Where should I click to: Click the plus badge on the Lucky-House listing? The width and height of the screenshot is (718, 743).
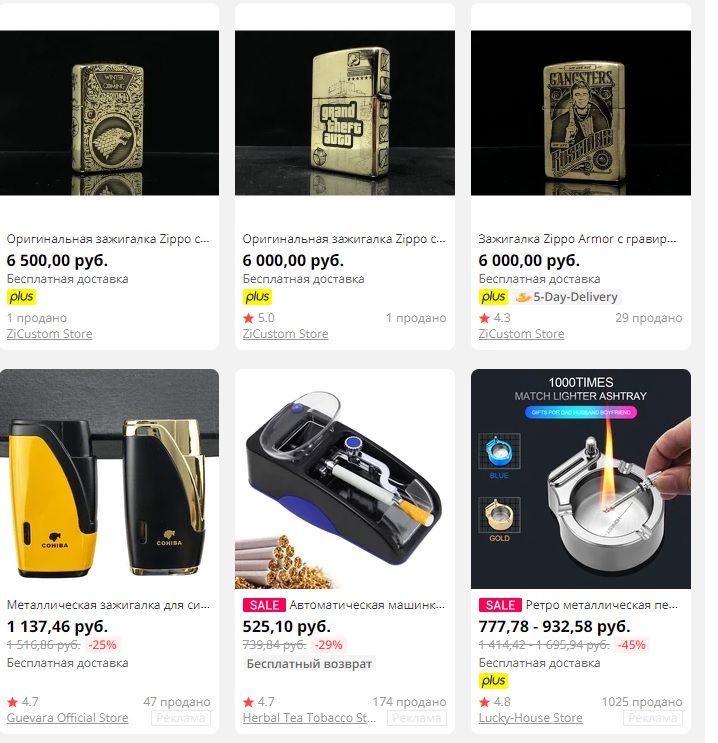[x=493, y=681]
